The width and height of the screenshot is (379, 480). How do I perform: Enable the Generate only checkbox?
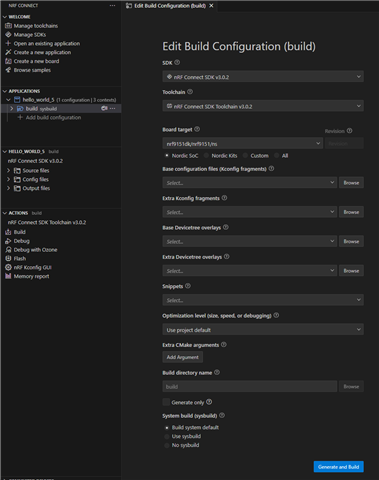pos(166,402)
